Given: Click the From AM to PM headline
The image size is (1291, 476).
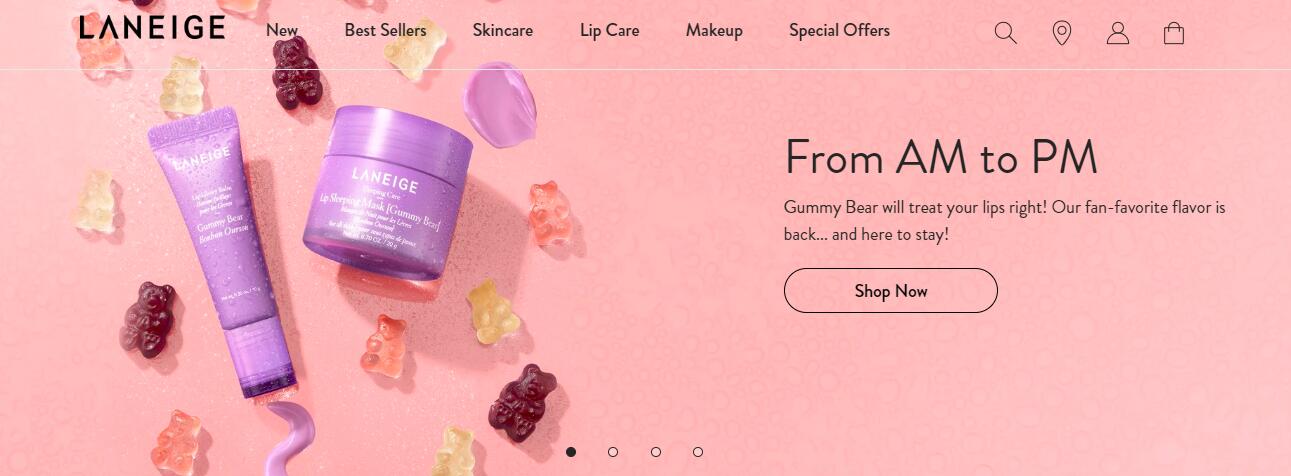Looking at the screenshot, I should coord(941,157).
